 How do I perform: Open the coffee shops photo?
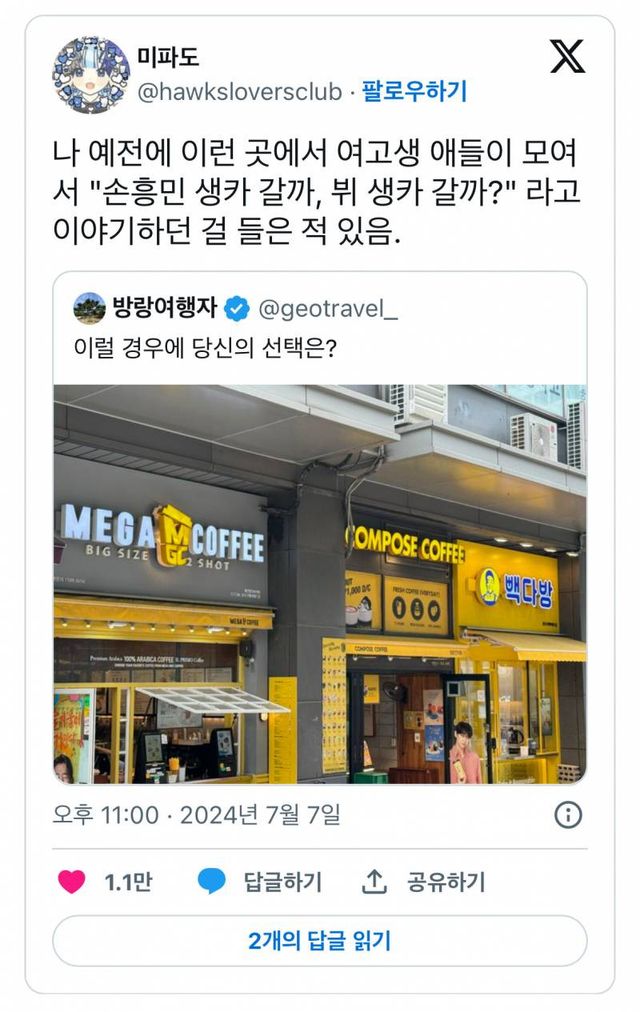[x=320, y=584]
